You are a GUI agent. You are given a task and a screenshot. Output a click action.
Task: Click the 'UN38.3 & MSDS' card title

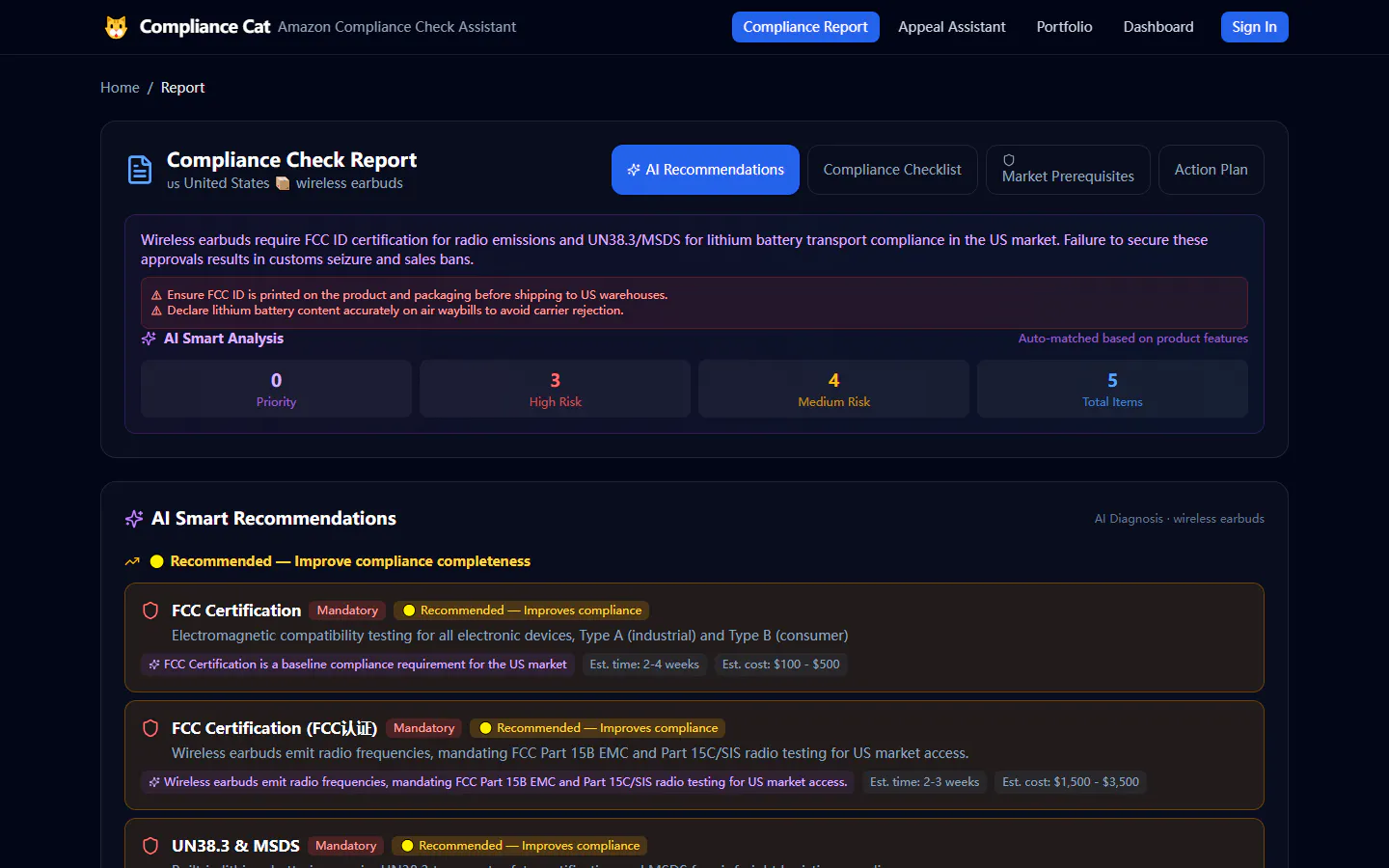[x=235, y=846]
